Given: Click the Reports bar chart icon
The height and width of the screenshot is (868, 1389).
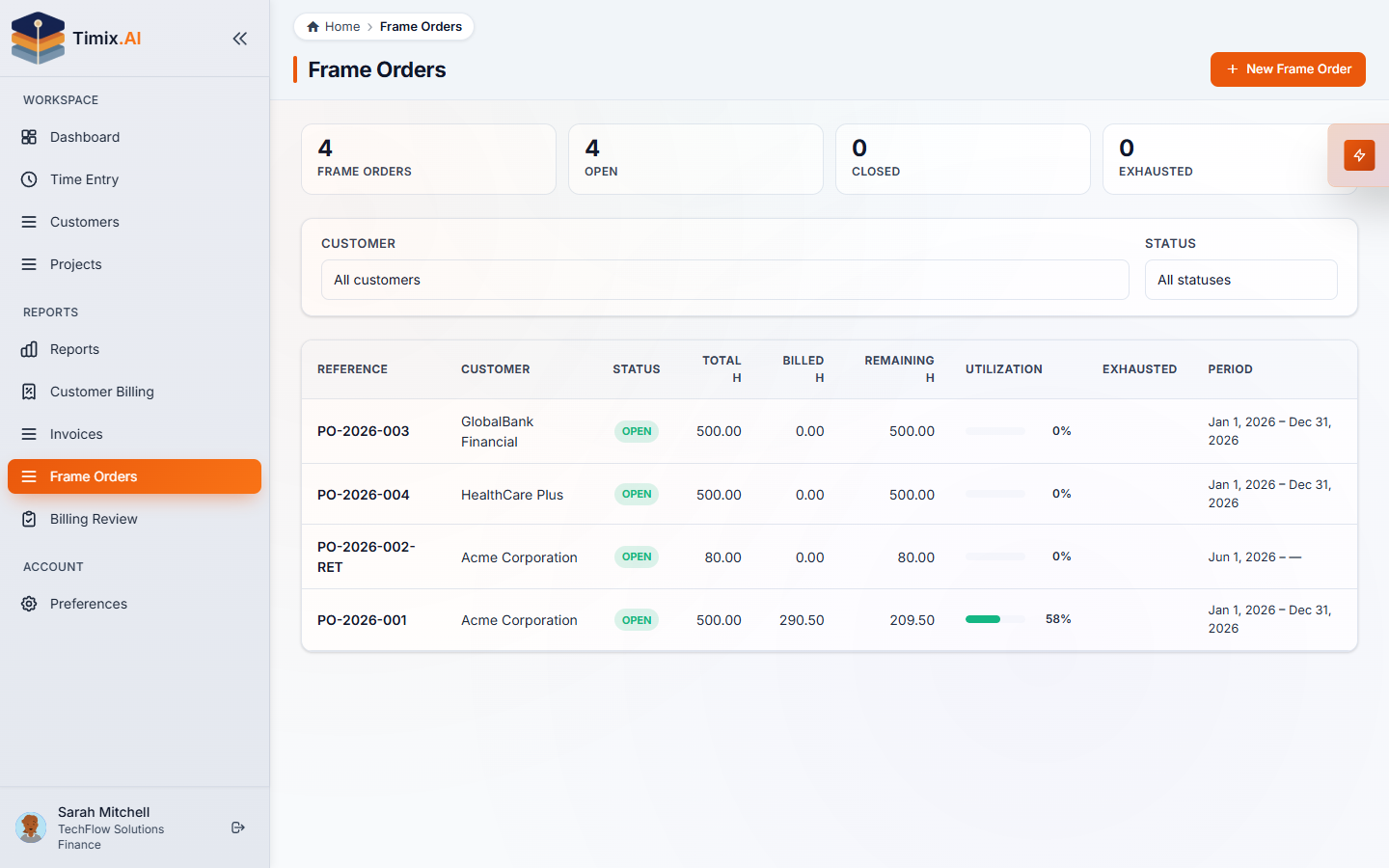Looking at the screenshot, I should tap(29, 349).
